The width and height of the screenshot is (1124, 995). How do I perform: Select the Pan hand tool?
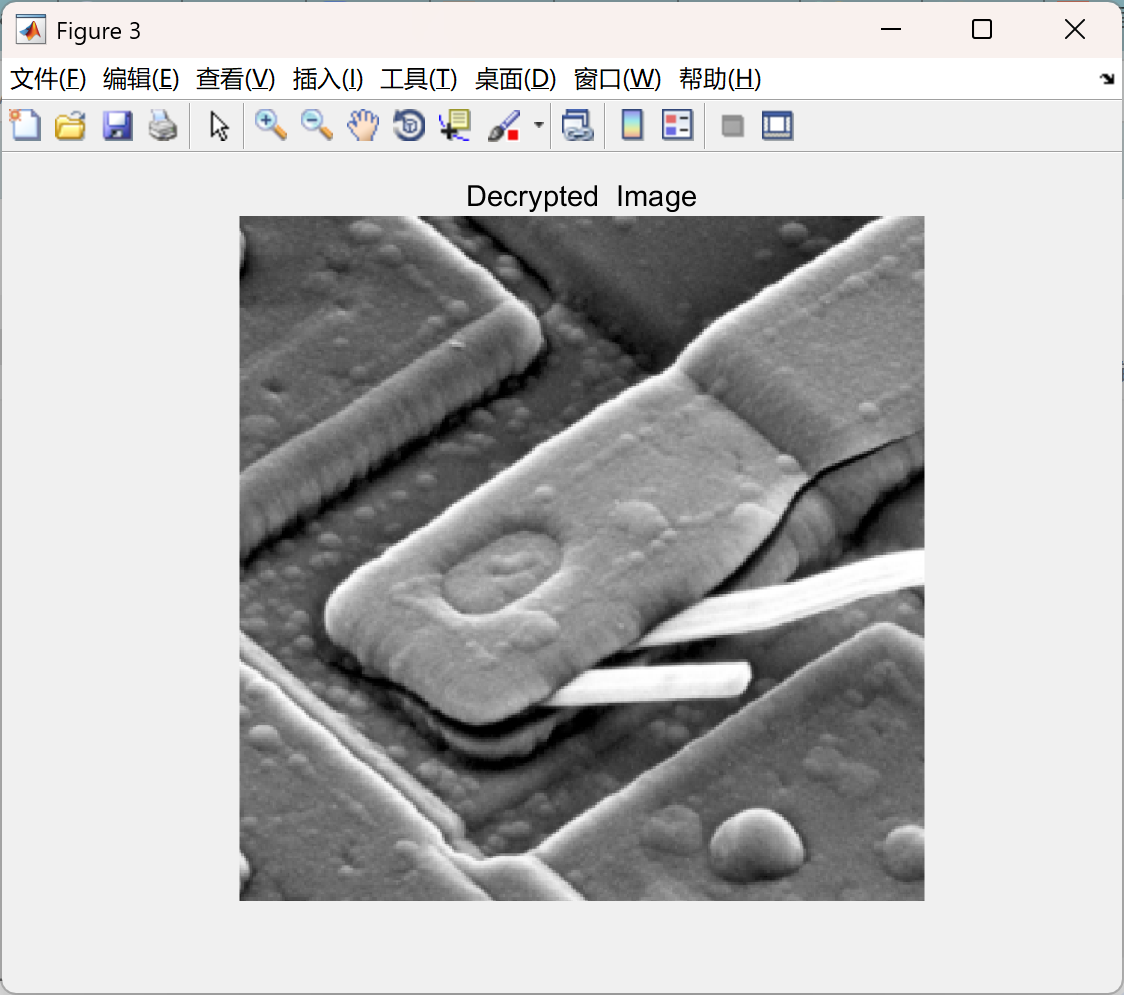click(363, 125)
